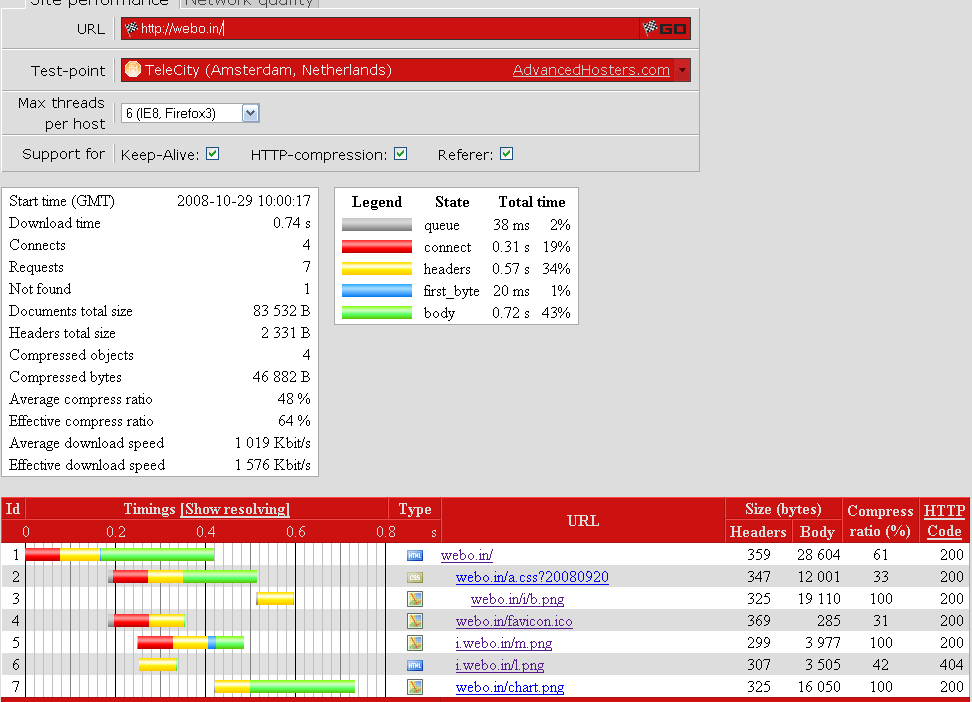Click the HTML type icon for l.png
The width and height of the screenshot is (972, 702).
[x=414, y=665]
